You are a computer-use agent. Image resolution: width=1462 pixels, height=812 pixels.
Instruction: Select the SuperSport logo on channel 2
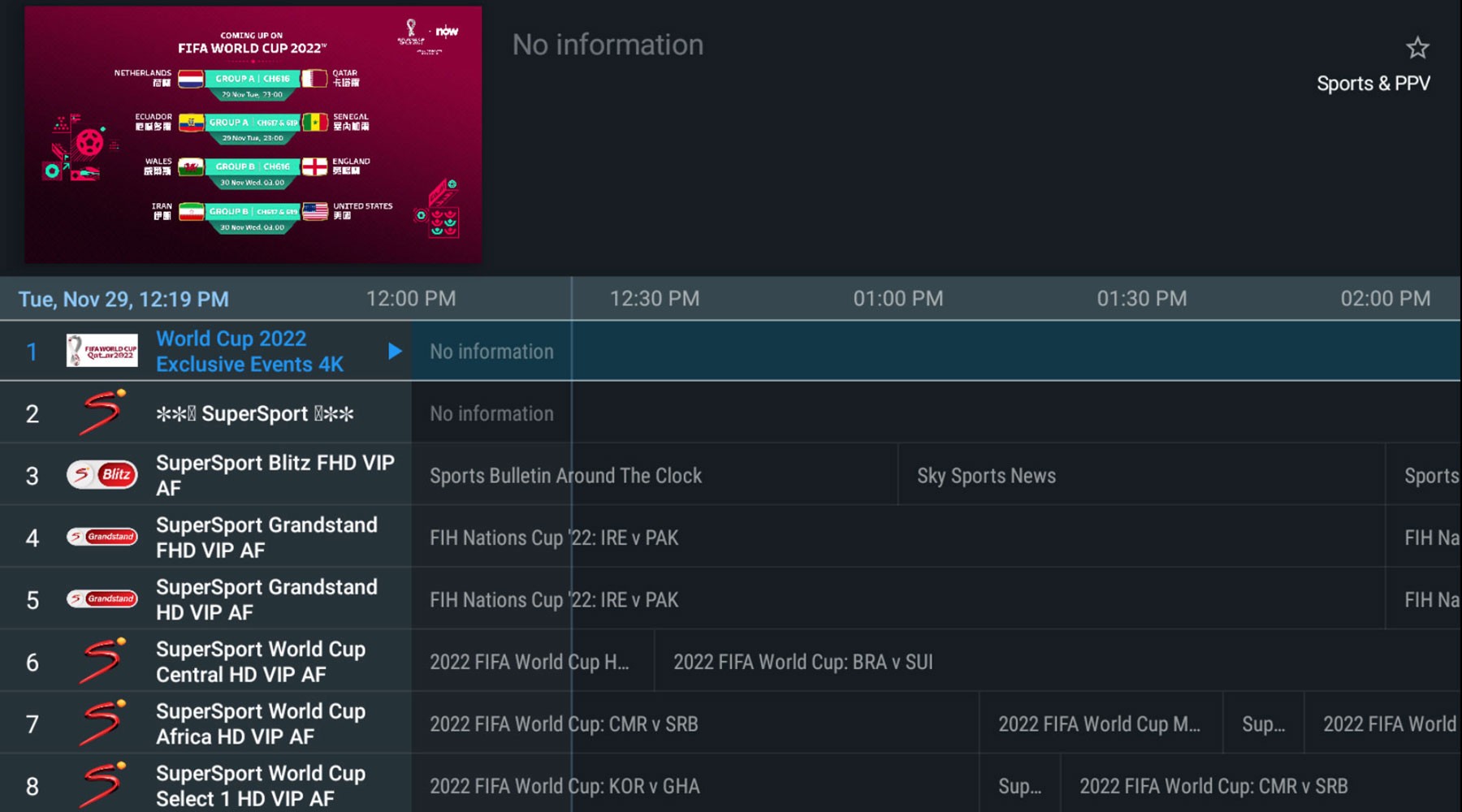pyautogui.click(x=102, y=412)
